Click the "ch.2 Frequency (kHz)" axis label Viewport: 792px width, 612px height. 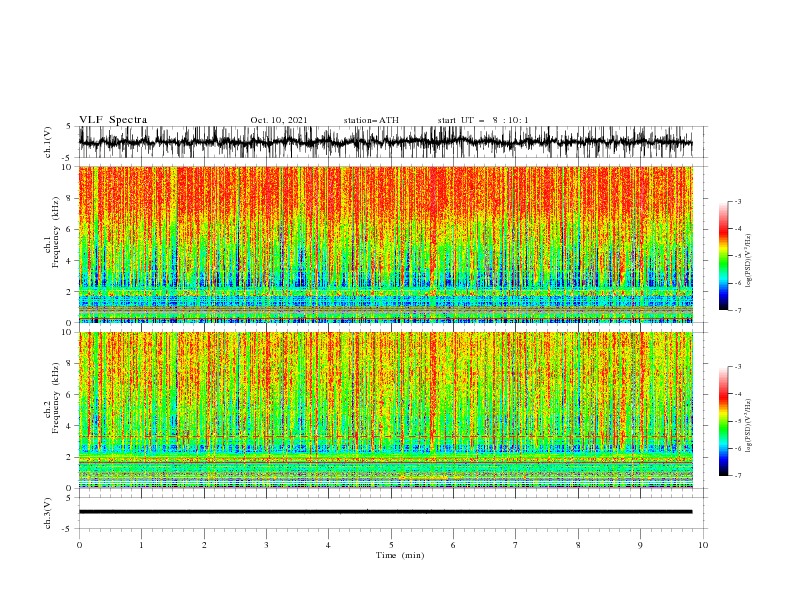52,397
